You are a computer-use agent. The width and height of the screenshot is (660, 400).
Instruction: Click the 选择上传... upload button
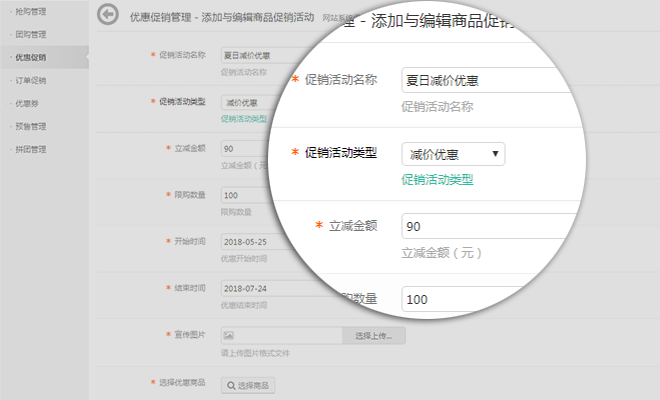[374, 336]
